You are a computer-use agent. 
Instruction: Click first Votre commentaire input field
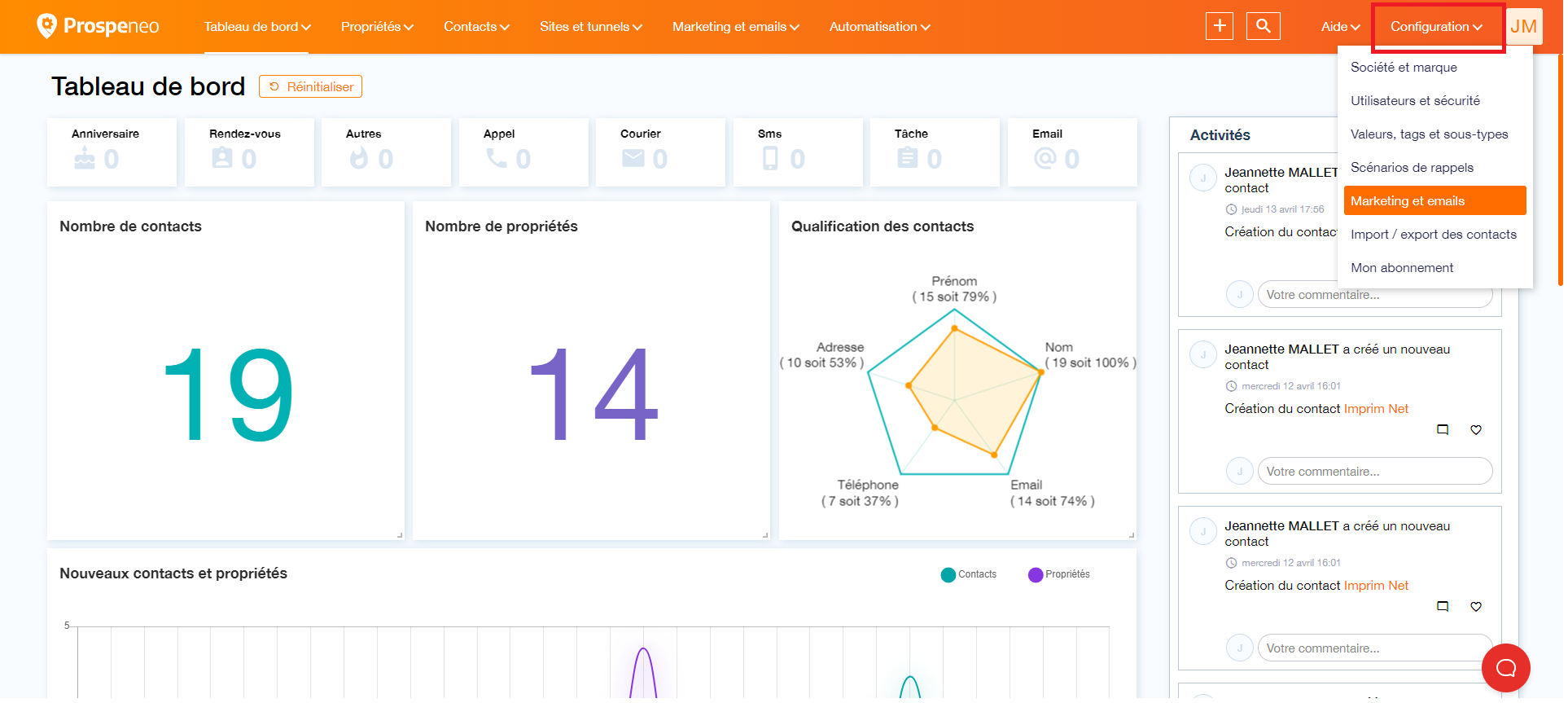(1375, 295)
